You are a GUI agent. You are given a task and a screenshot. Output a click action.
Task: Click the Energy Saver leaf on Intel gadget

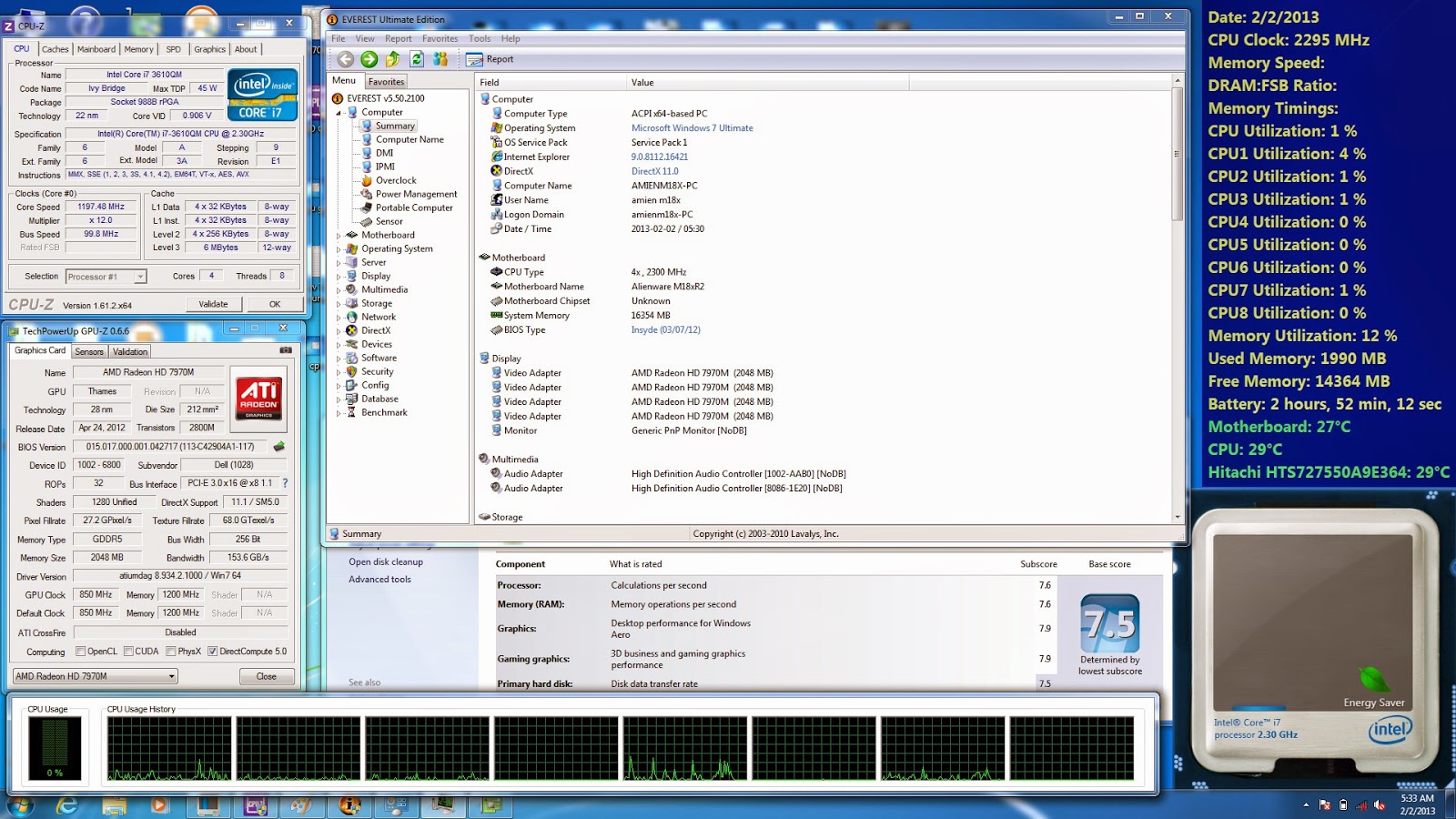point(1374,682)
